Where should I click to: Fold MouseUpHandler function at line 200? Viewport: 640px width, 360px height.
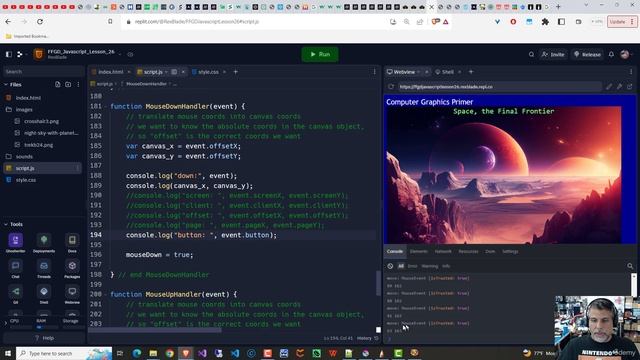point(106,294)
